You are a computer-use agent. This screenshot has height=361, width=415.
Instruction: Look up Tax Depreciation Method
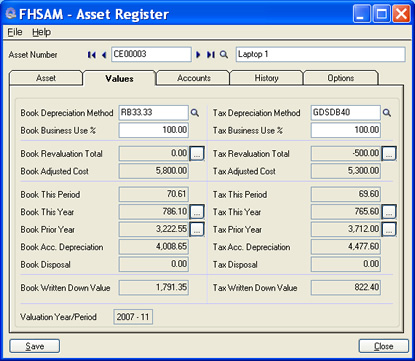[x=387, y=113]
